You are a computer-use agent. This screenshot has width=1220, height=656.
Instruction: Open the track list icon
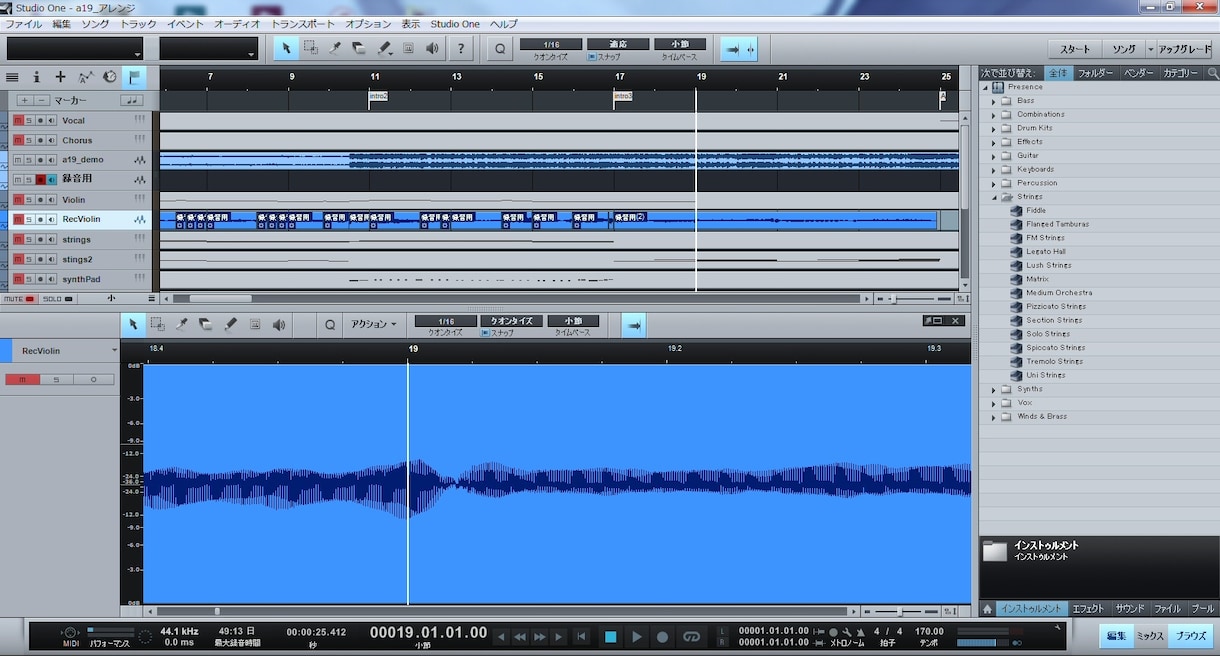coord(12,77)
